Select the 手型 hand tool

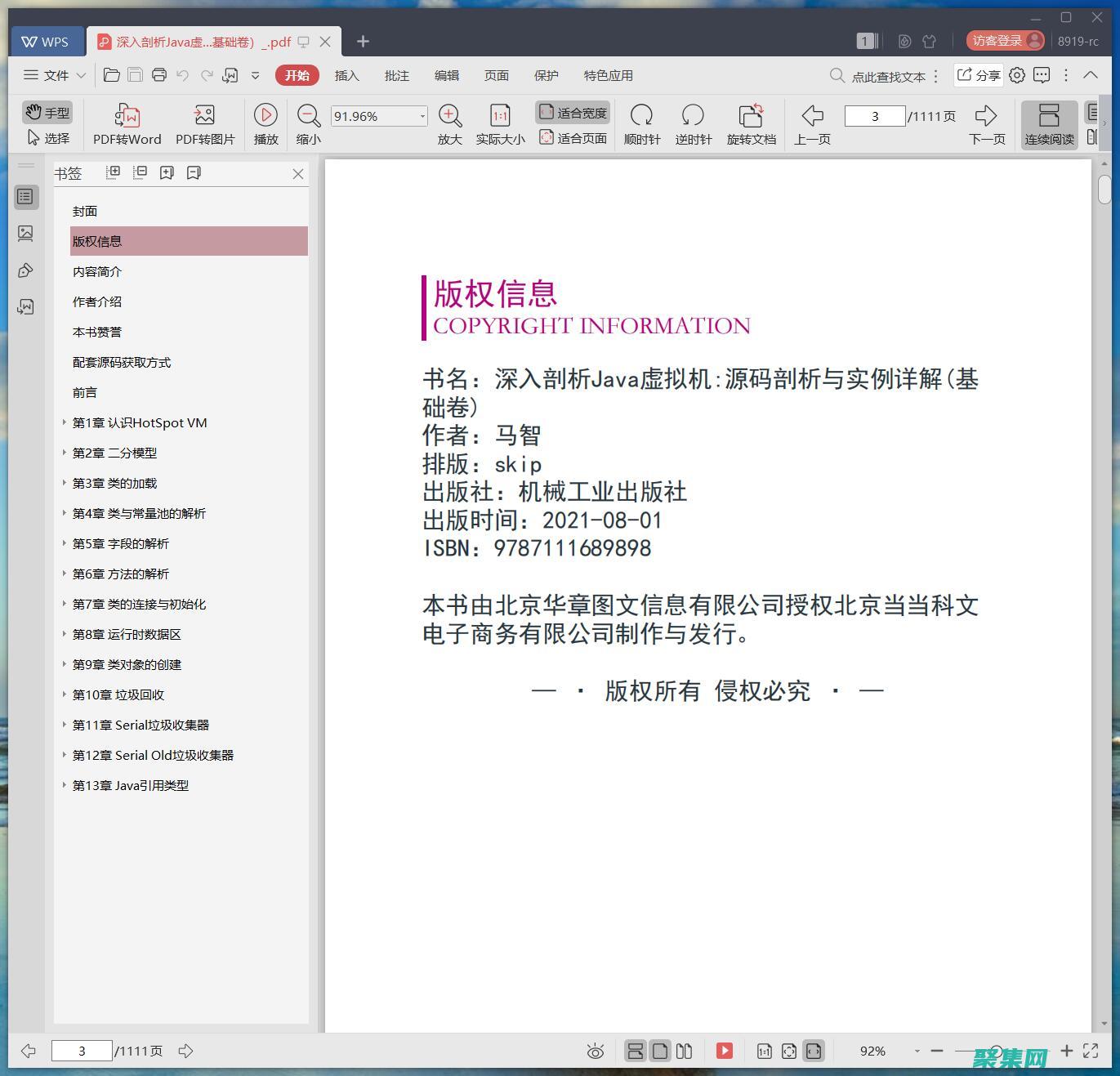click(x=47, y=112)
